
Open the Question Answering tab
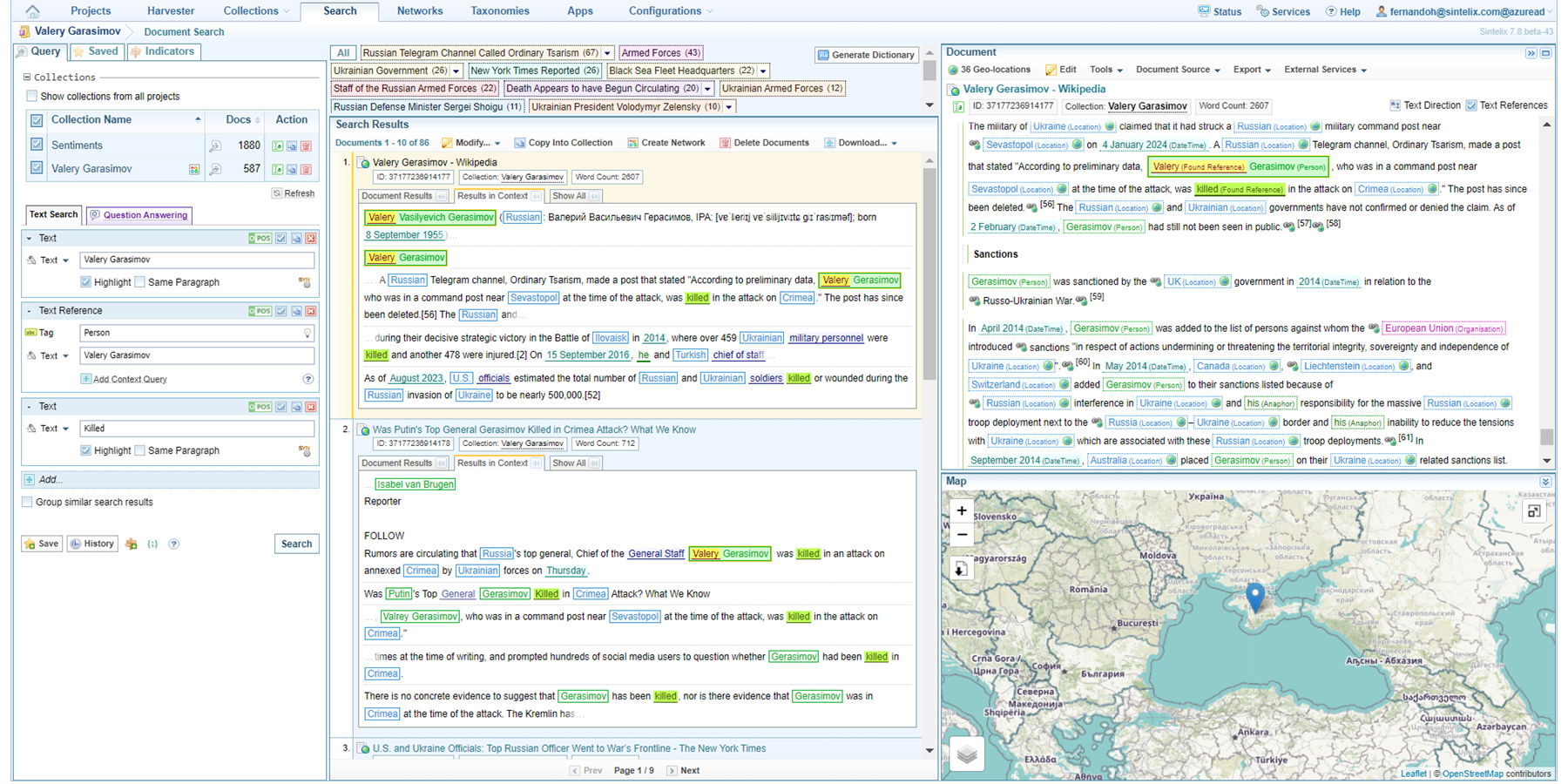[139, 215]
